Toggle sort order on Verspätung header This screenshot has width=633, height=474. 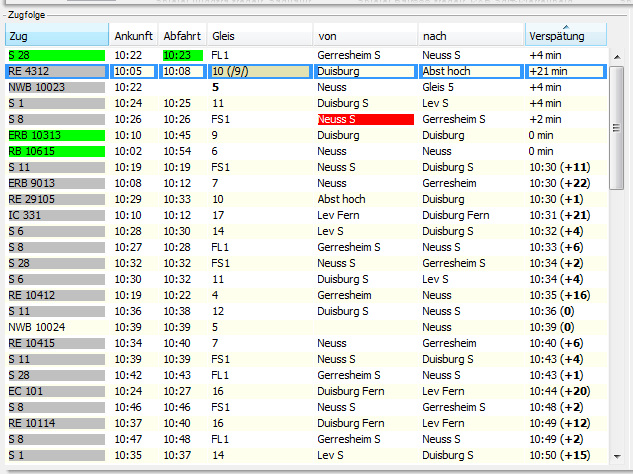[565, 36]
